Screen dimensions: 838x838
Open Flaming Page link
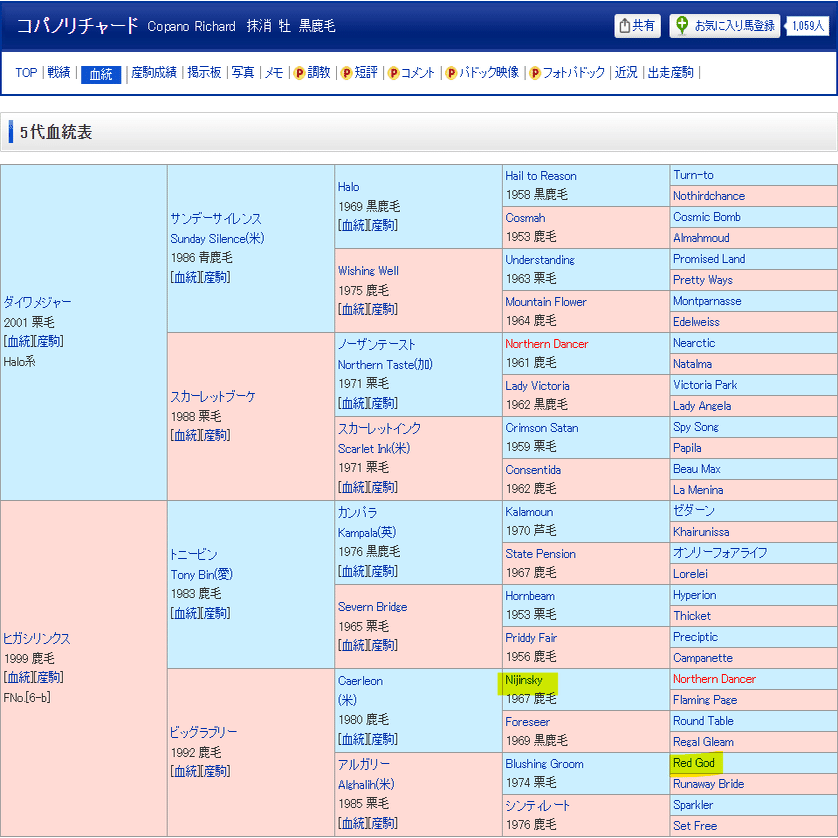(705, 700)
